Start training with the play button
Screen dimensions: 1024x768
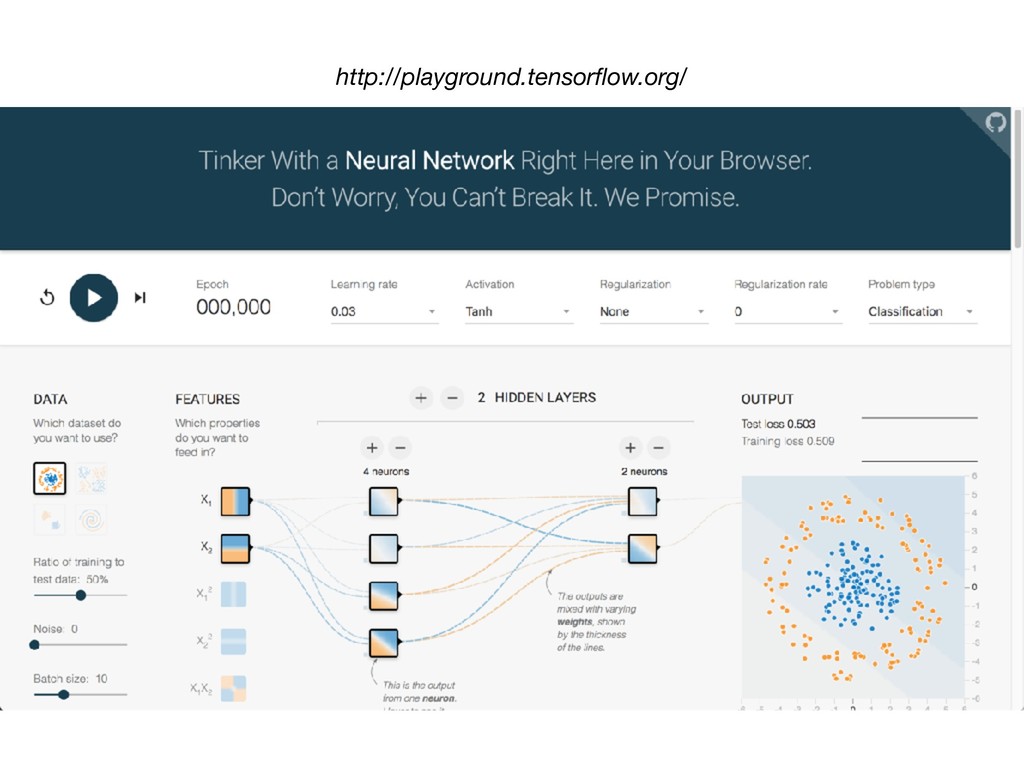[x=94, y=298]
